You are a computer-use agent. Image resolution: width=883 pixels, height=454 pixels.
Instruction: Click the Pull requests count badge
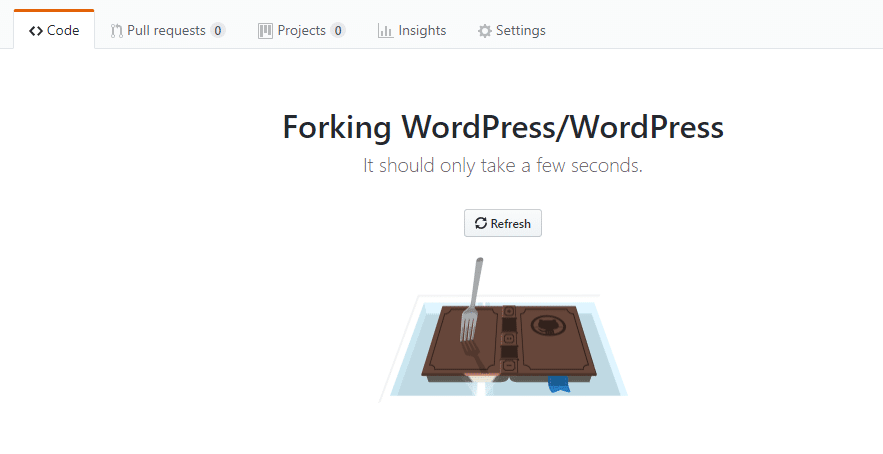[x=218, y=31]
